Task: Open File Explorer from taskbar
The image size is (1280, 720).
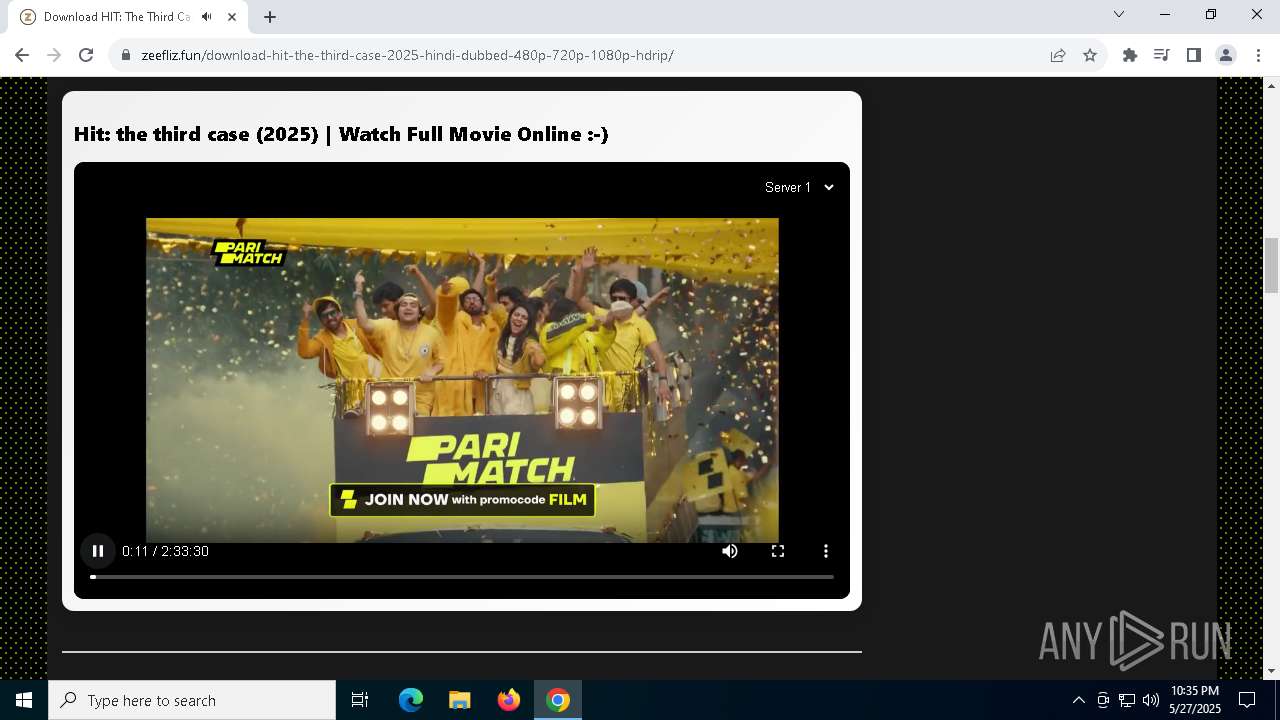Action: 459,700
